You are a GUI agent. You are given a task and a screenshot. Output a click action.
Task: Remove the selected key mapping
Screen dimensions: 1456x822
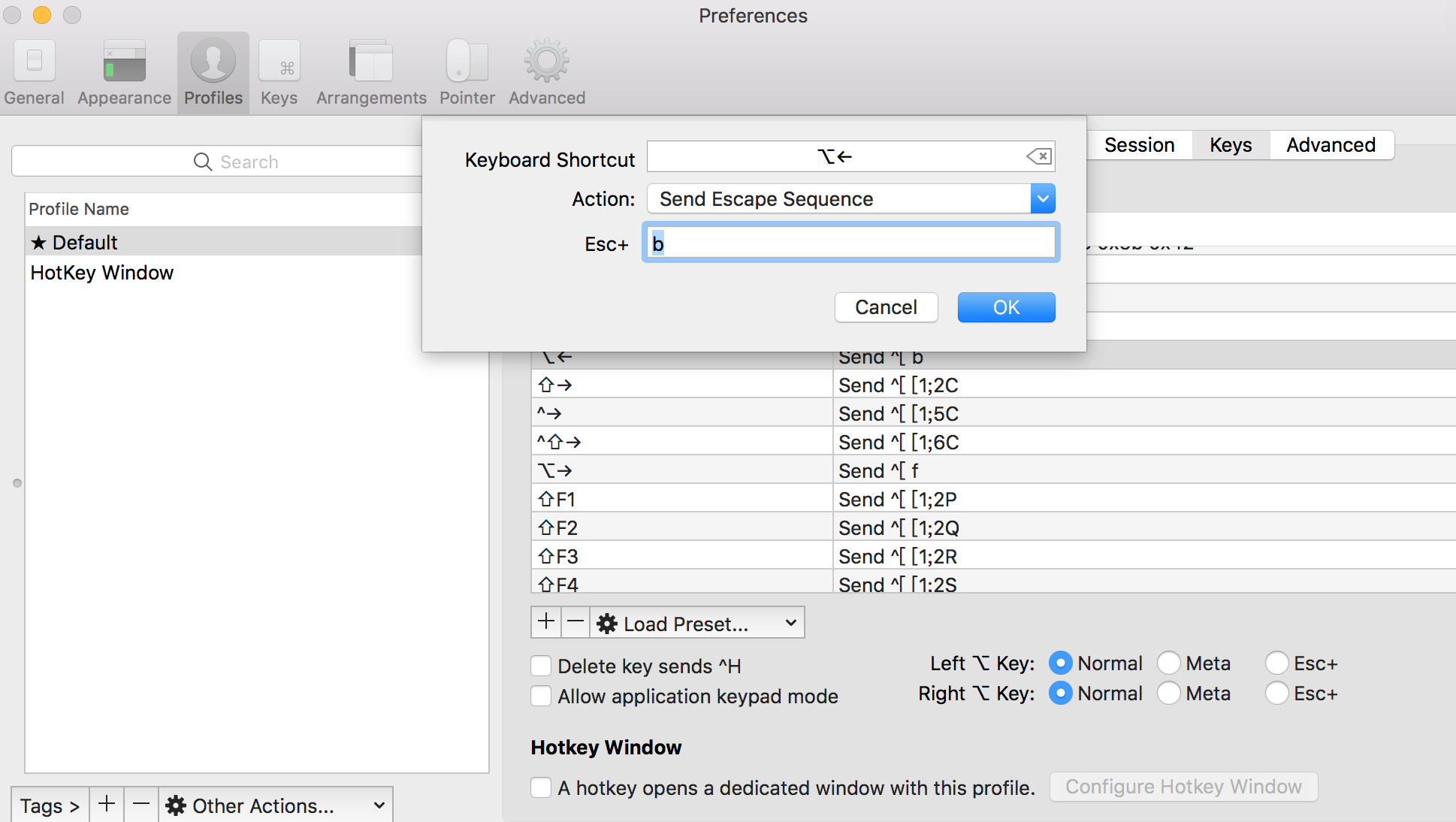[575, 622]
